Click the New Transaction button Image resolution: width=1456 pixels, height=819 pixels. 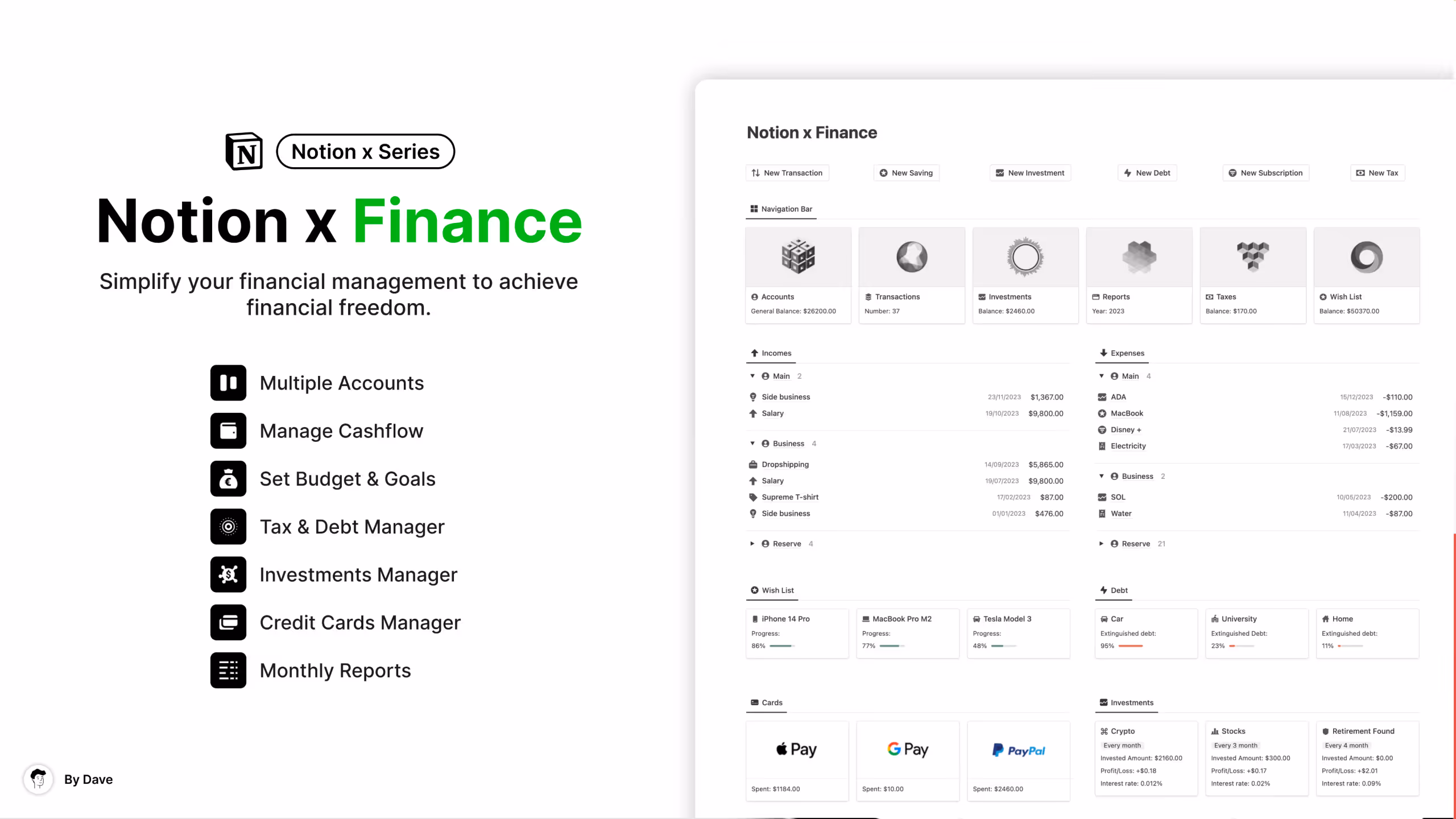click(787, 173)
